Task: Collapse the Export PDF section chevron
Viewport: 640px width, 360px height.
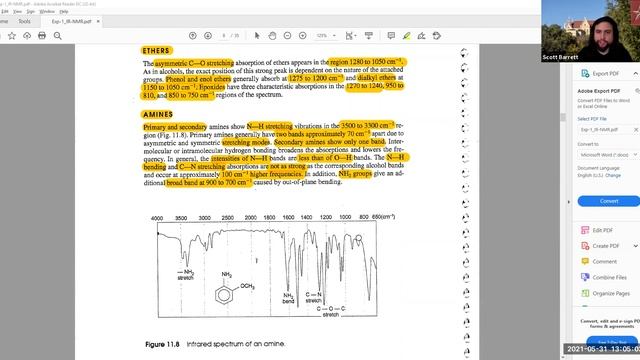Action: pyautogui.click(x=636, y=73)
